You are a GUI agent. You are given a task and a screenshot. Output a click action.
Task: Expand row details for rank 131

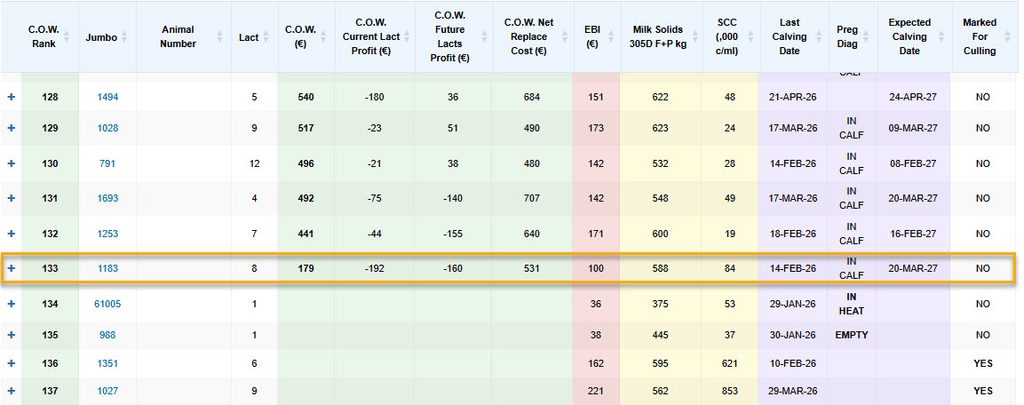click(11, 198)
